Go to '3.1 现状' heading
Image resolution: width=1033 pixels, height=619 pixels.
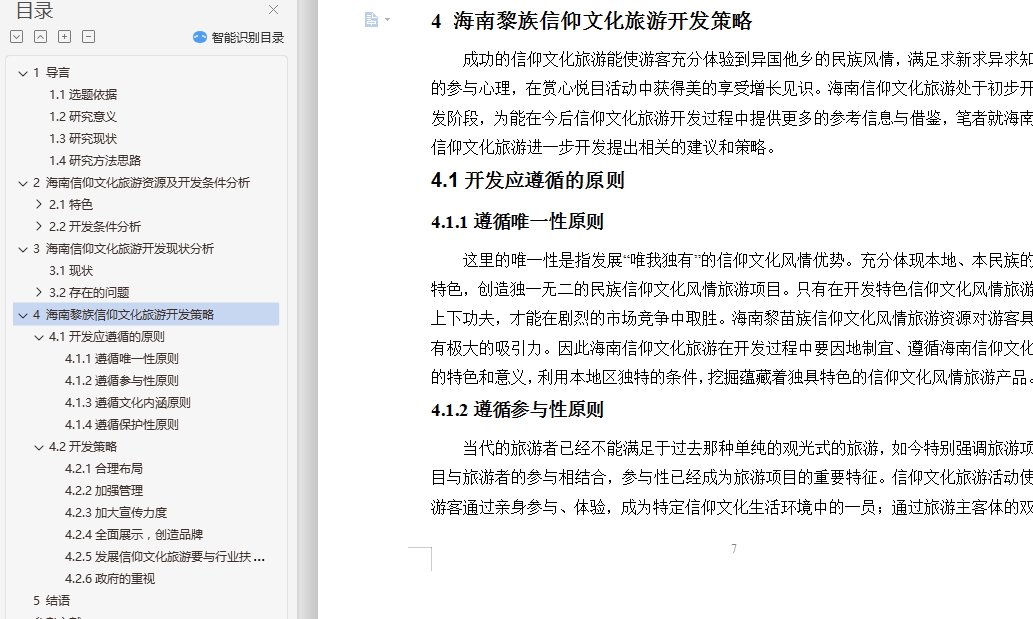pyautogui.click(x=71, y=271)
